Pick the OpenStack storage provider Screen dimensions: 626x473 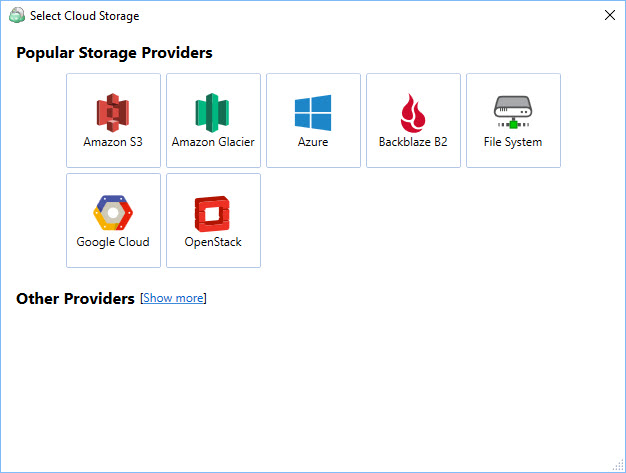[213, 220]
